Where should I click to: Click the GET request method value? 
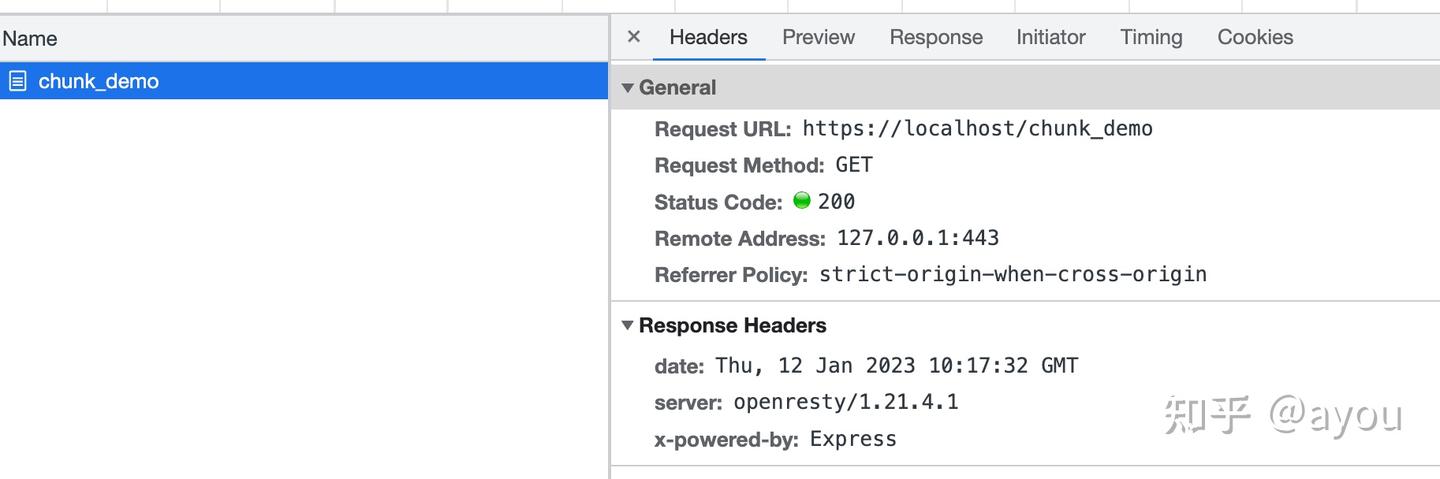click(x=854, y=164)
